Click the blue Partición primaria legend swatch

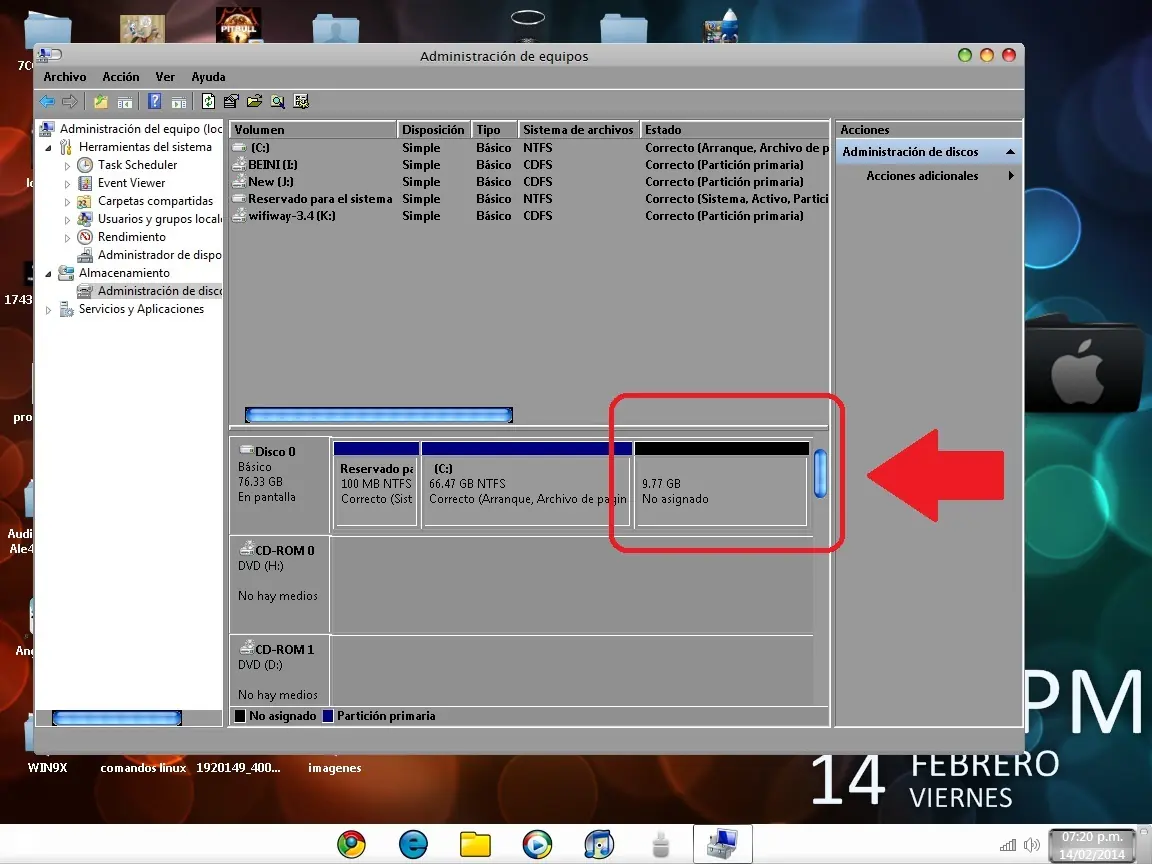point(328,716)
